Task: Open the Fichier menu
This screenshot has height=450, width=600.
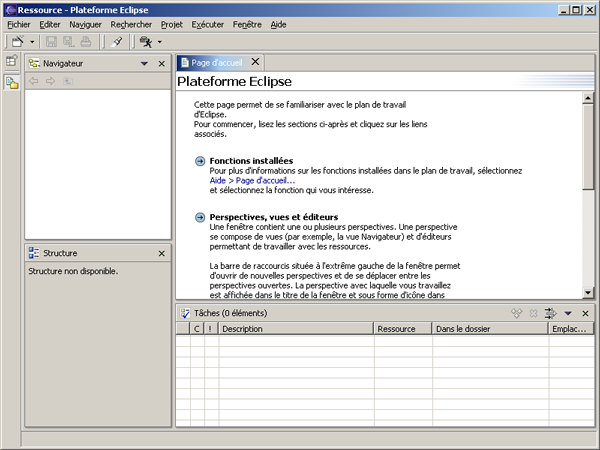Action: 18,23
